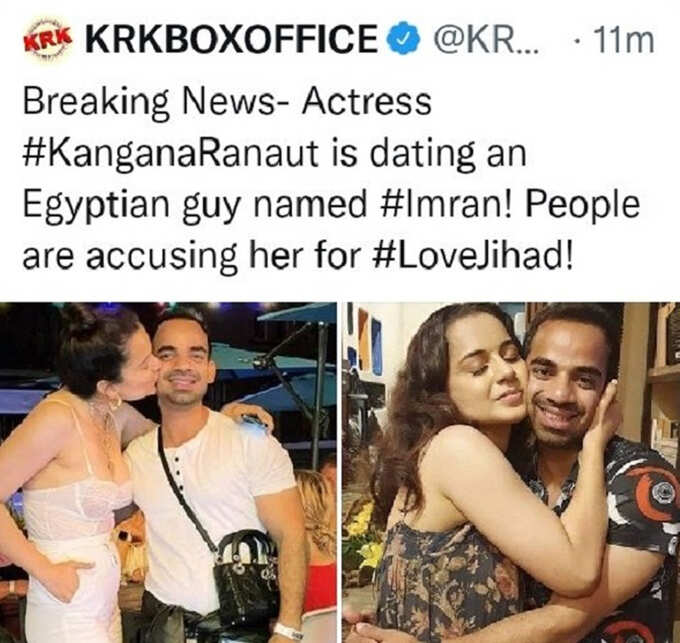Open the #LoveJihad hashtag

(x=474, y=255)
